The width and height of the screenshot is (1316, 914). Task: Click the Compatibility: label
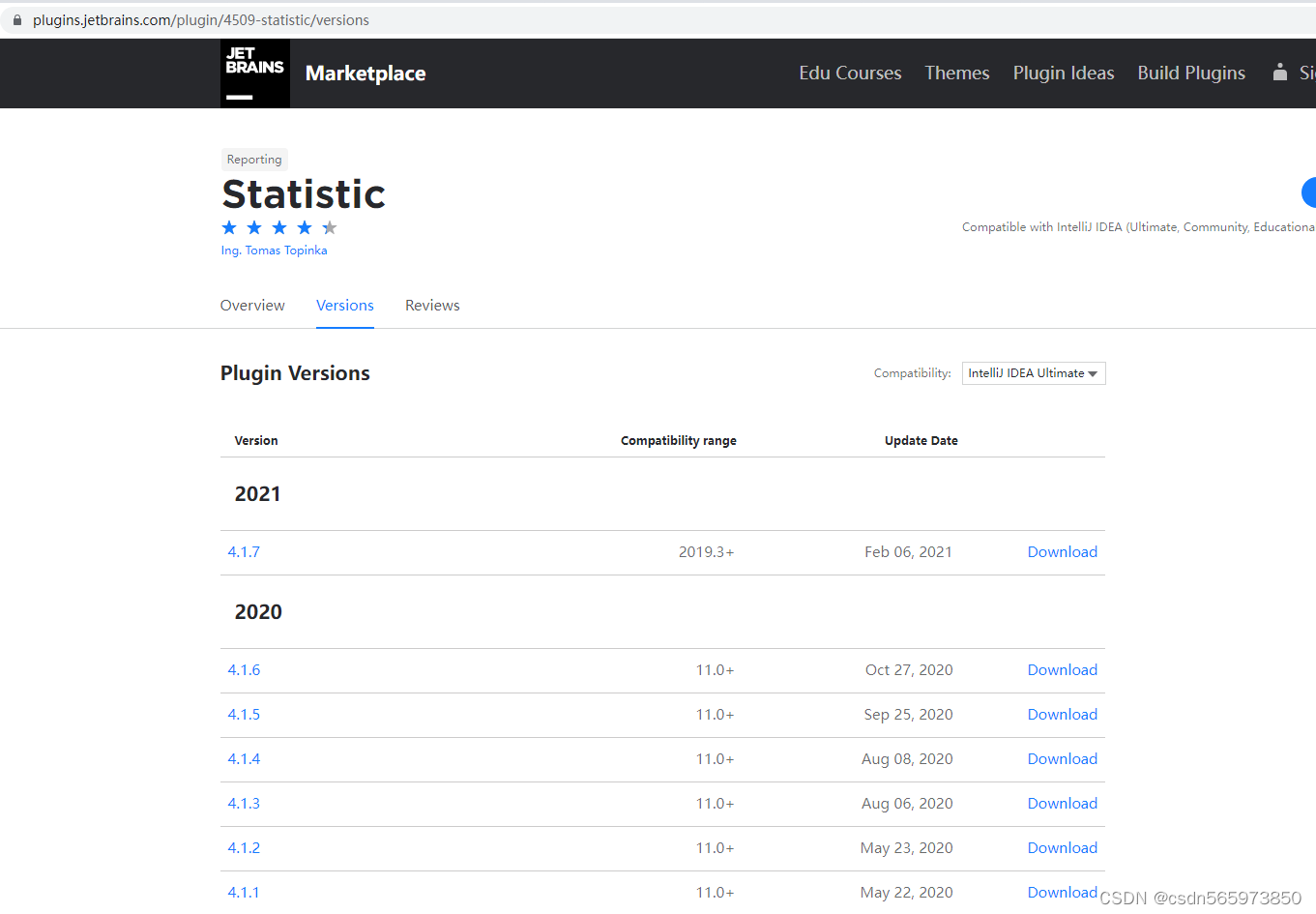(913, 373)
